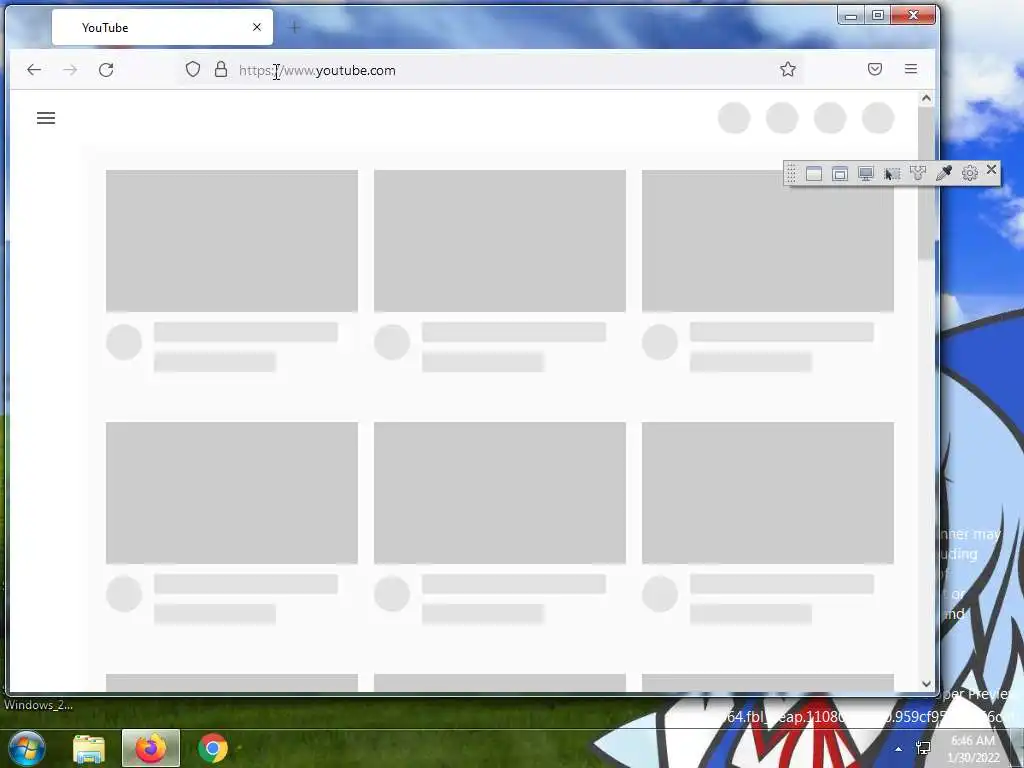Click the site security padlock icon
1024x768 pixels.
click(221, 69)
